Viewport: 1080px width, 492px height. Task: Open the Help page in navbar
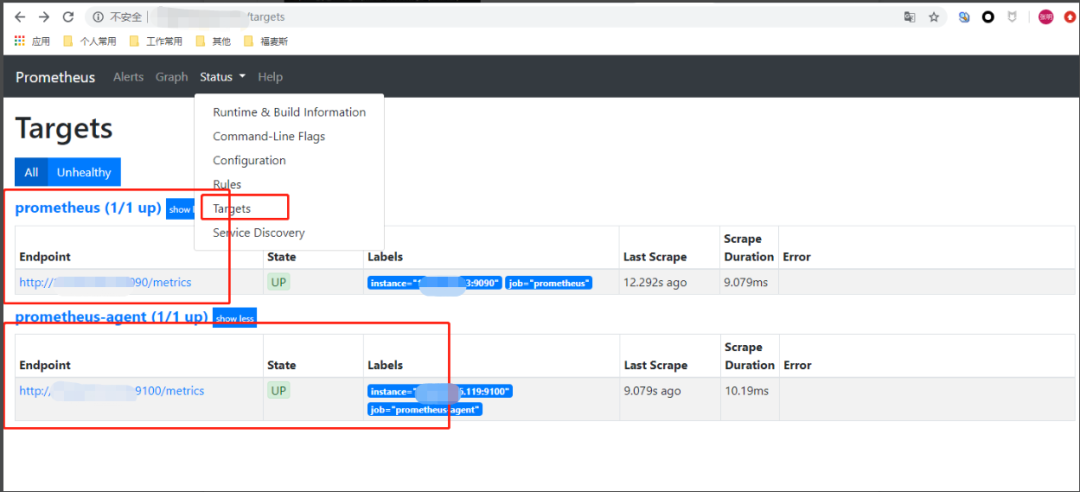click(x=270, y=77)
